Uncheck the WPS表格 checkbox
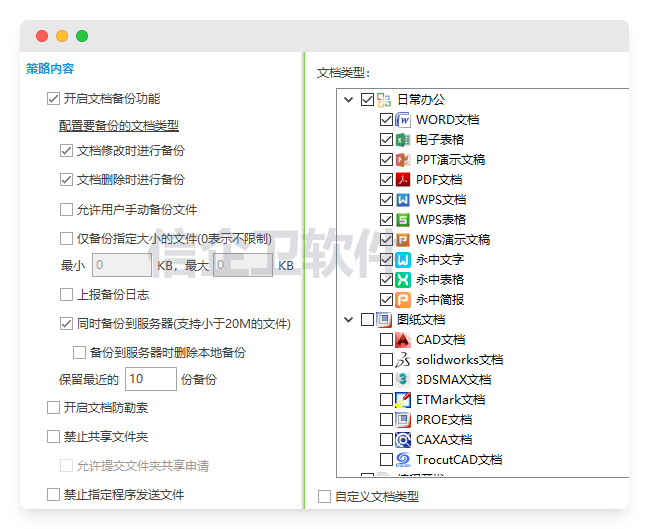Viewport: 649px width, 529px height. point(386,220)
